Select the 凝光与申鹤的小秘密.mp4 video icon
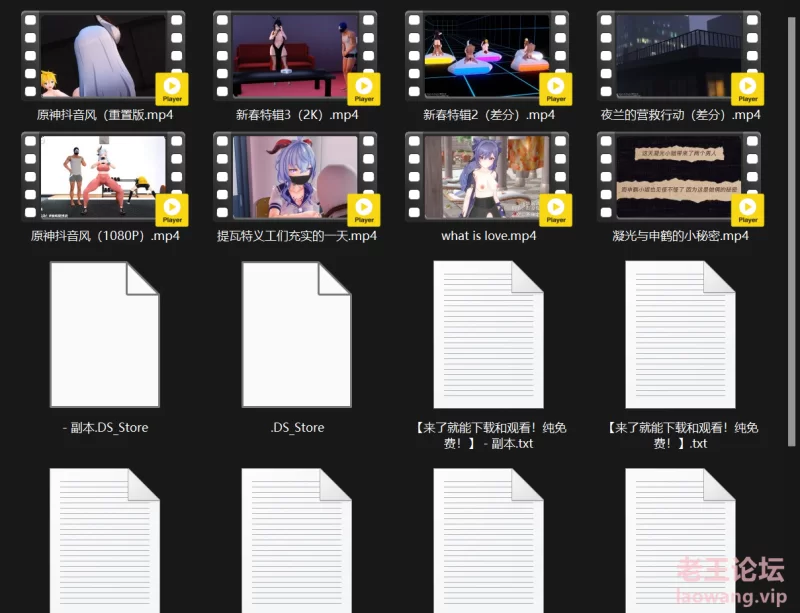The image size is (800, 613). (680, 177)
